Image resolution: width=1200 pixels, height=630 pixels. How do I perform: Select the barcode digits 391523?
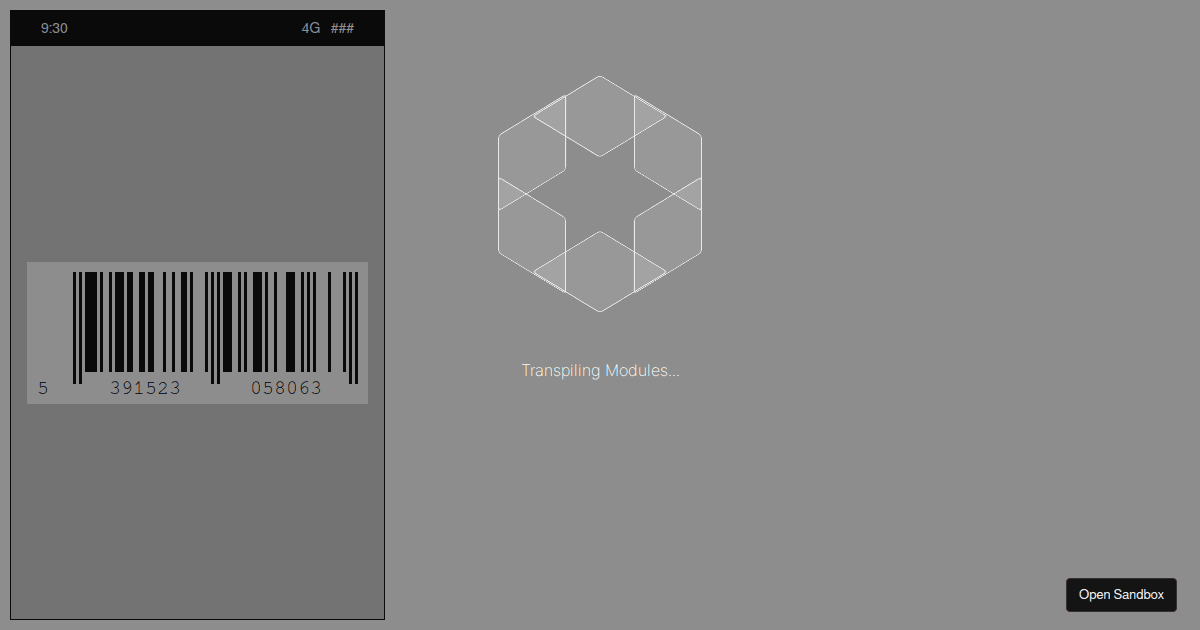click(x=147, y=388)
